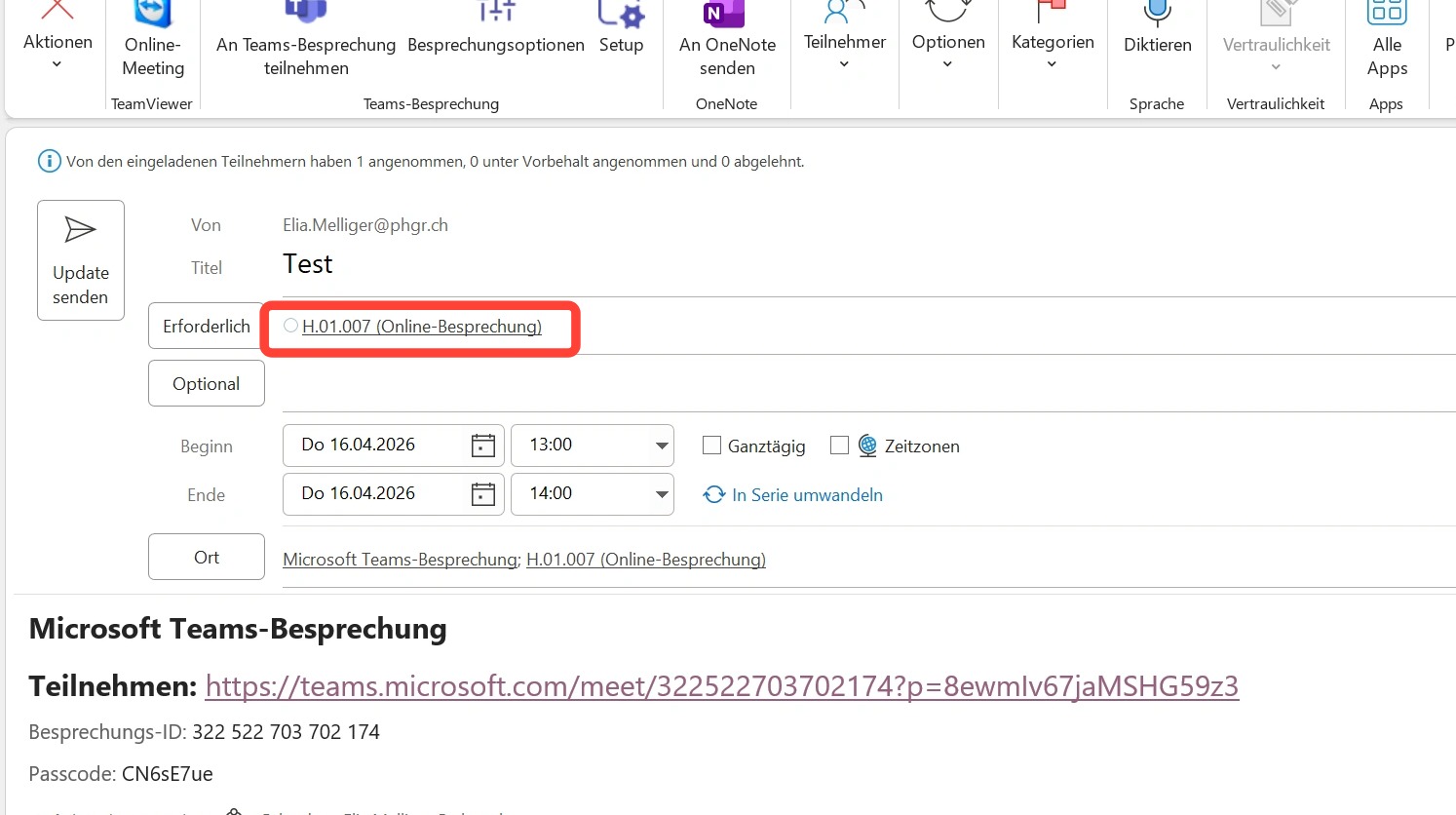The image size is (1456, 815).
Task: Open Alle Apps in the ribbon
Action: click(1386, 14)
